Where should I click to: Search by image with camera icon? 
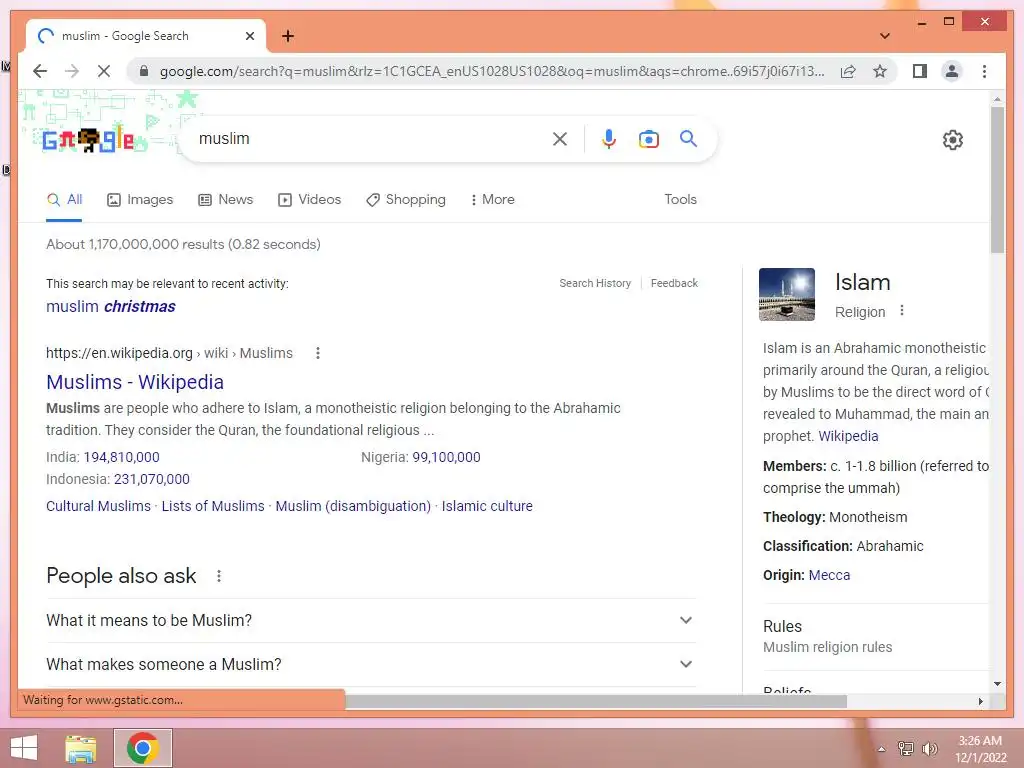[648, 139]
